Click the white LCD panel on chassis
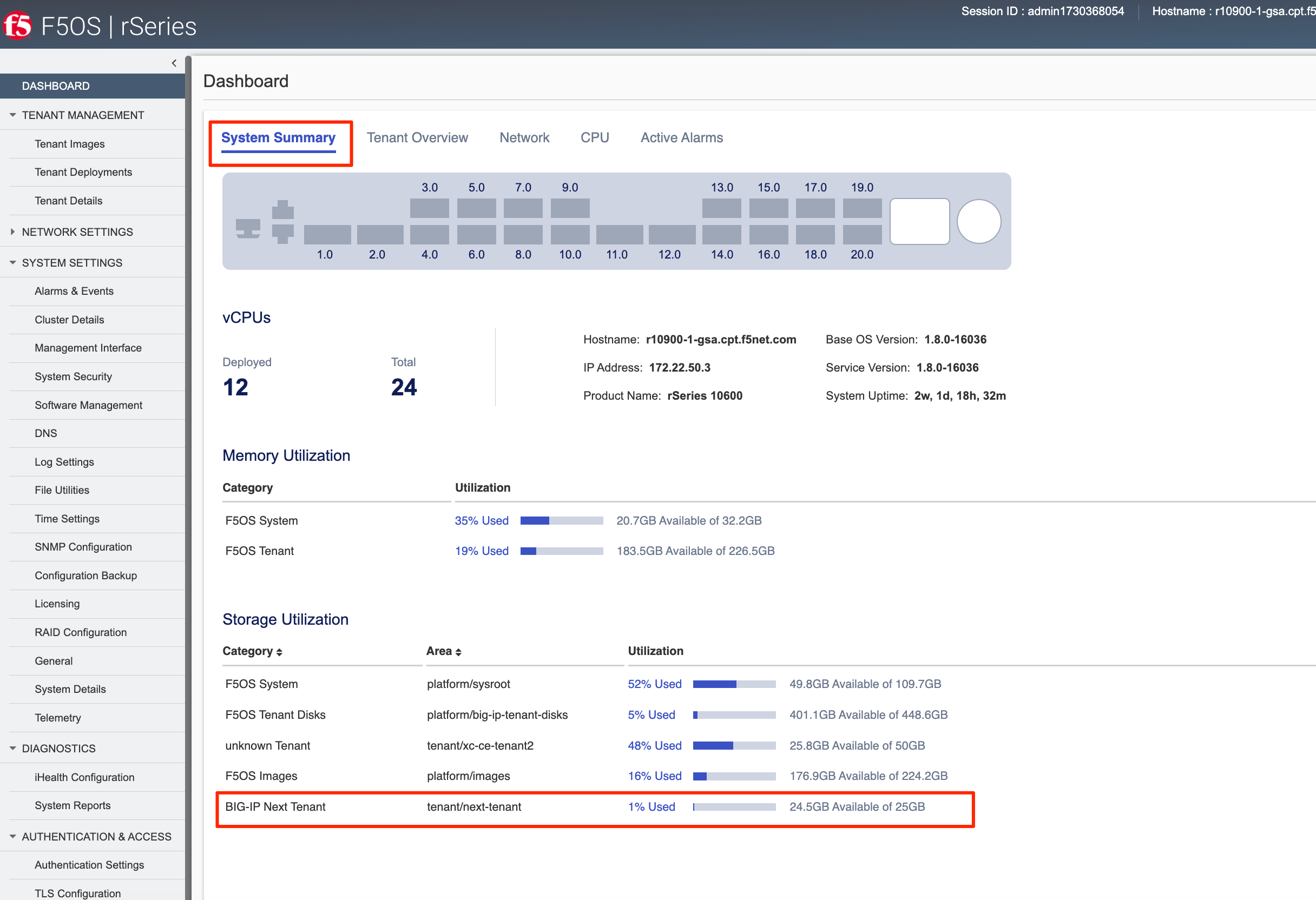 (x=919, y=221)
